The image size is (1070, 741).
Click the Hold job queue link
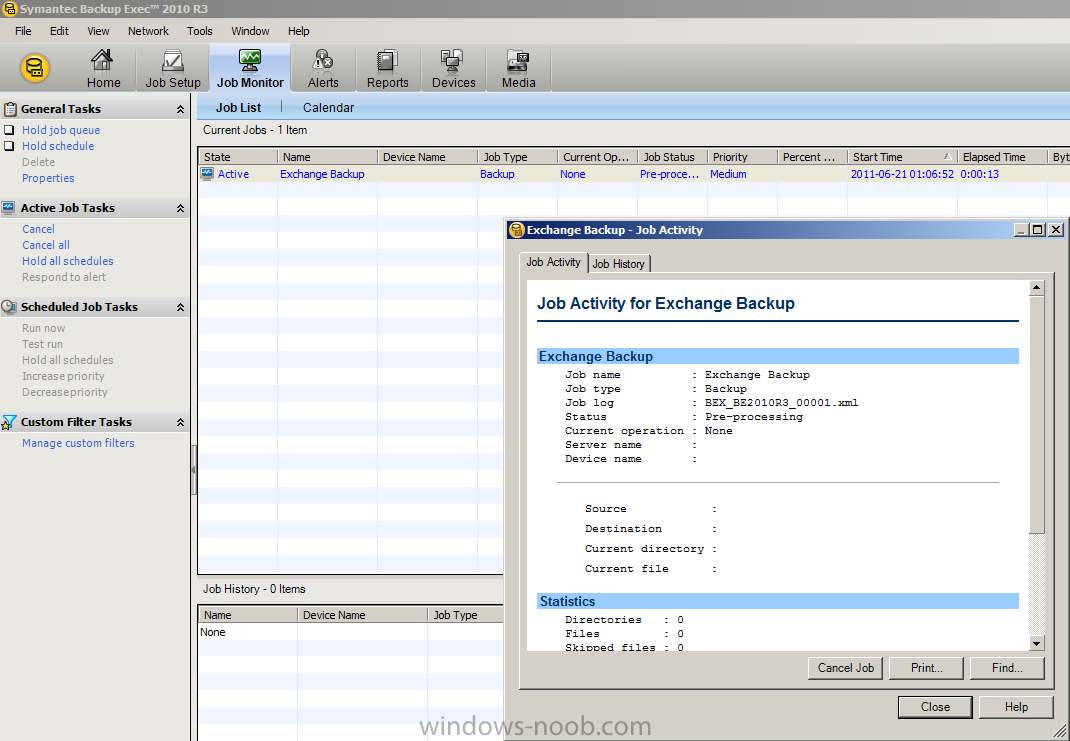click(61, 130)
